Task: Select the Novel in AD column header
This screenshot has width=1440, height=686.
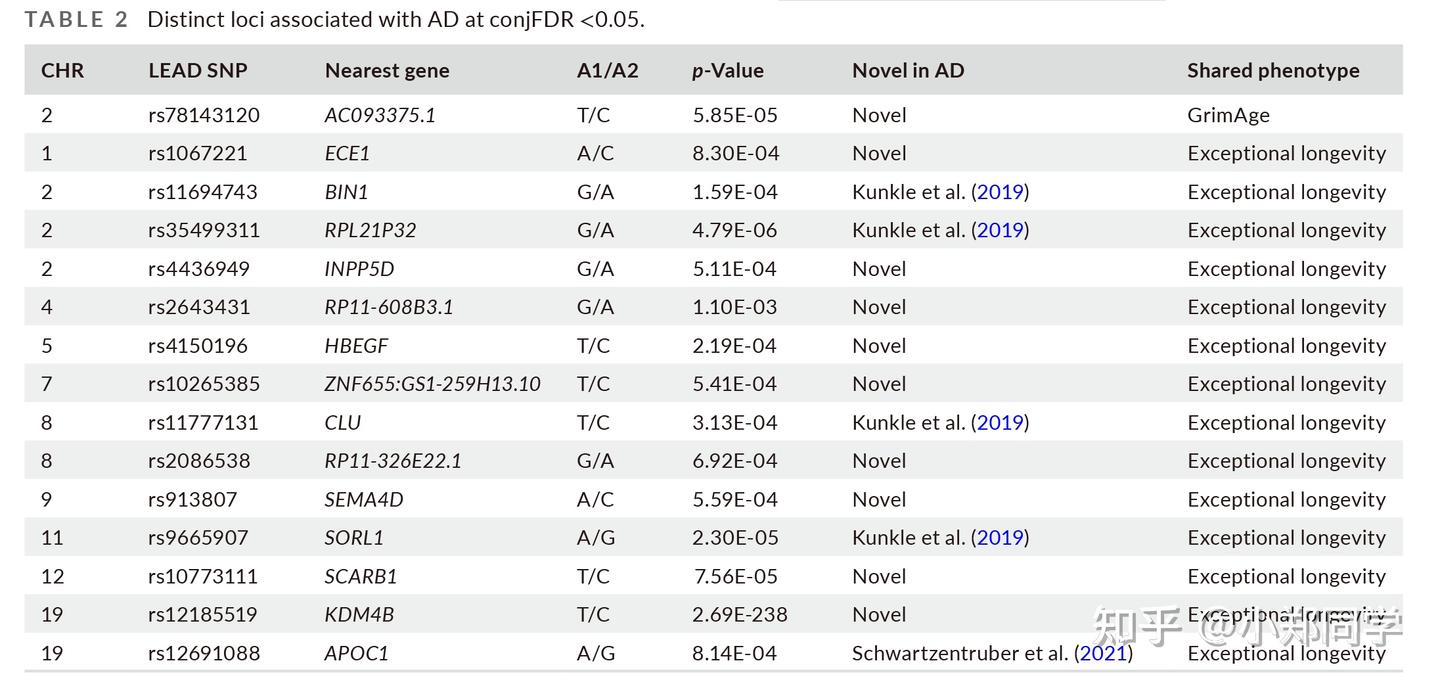Action: pos(908,71)
